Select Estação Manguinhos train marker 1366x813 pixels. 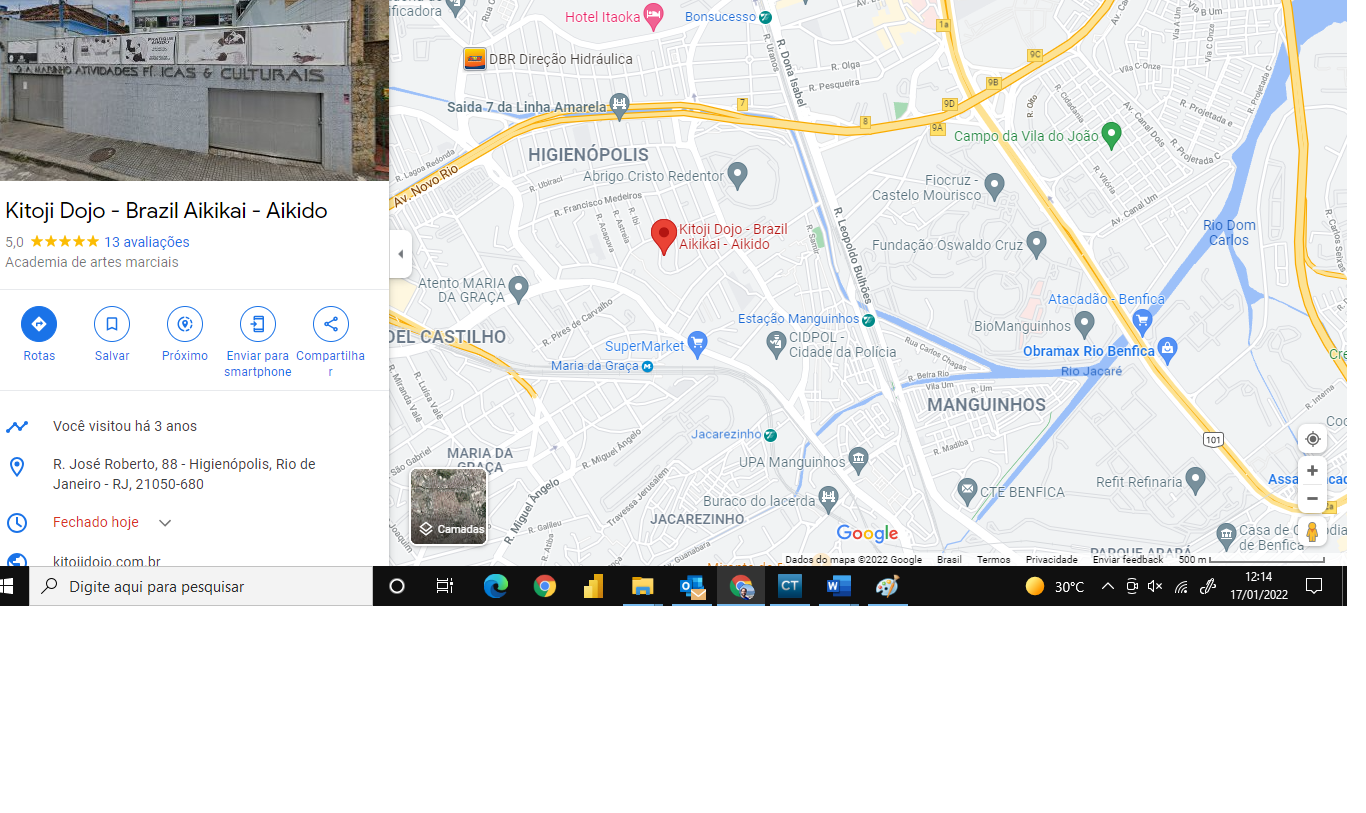pyautogui.click(x=868, y=319)
